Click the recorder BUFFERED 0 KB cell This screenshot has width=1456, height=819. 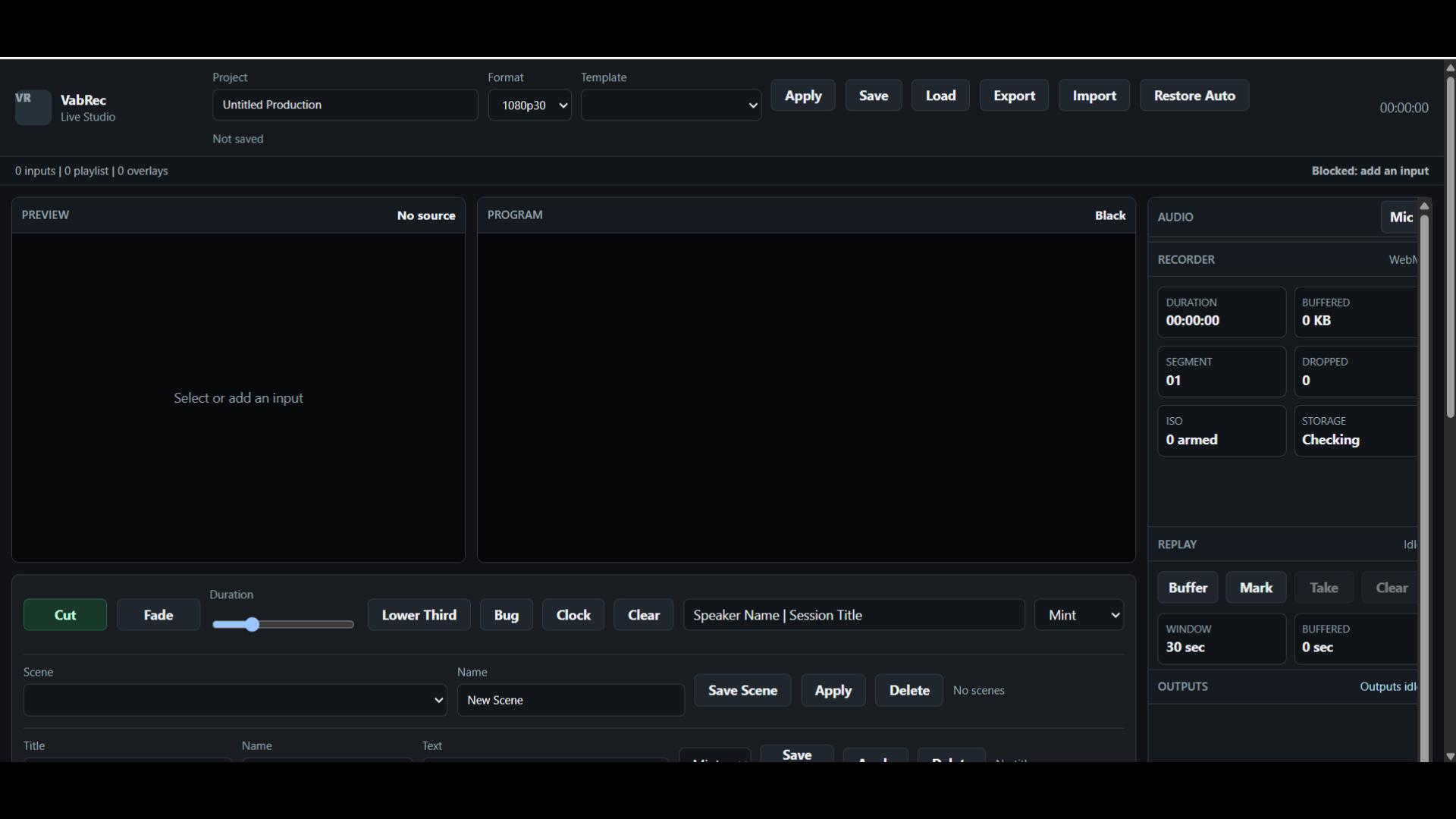(x=1356, y=312)
